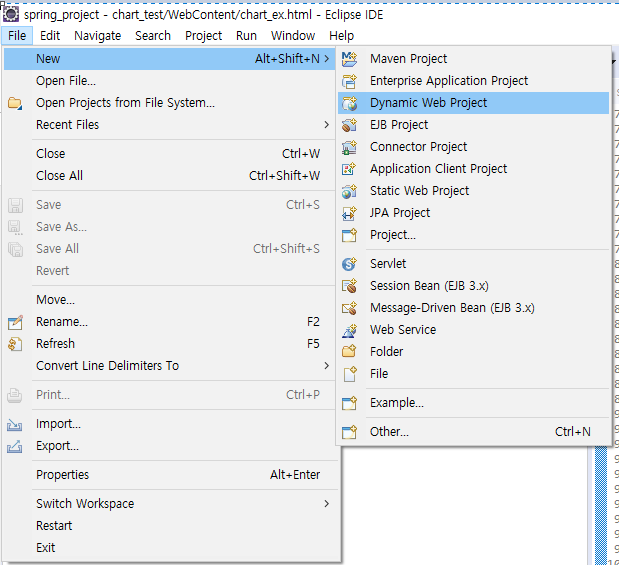Viewport: 619px width, 565px height.
Task: Click the Servlet label
Action: pyautogui.click(x=388, y=264)
